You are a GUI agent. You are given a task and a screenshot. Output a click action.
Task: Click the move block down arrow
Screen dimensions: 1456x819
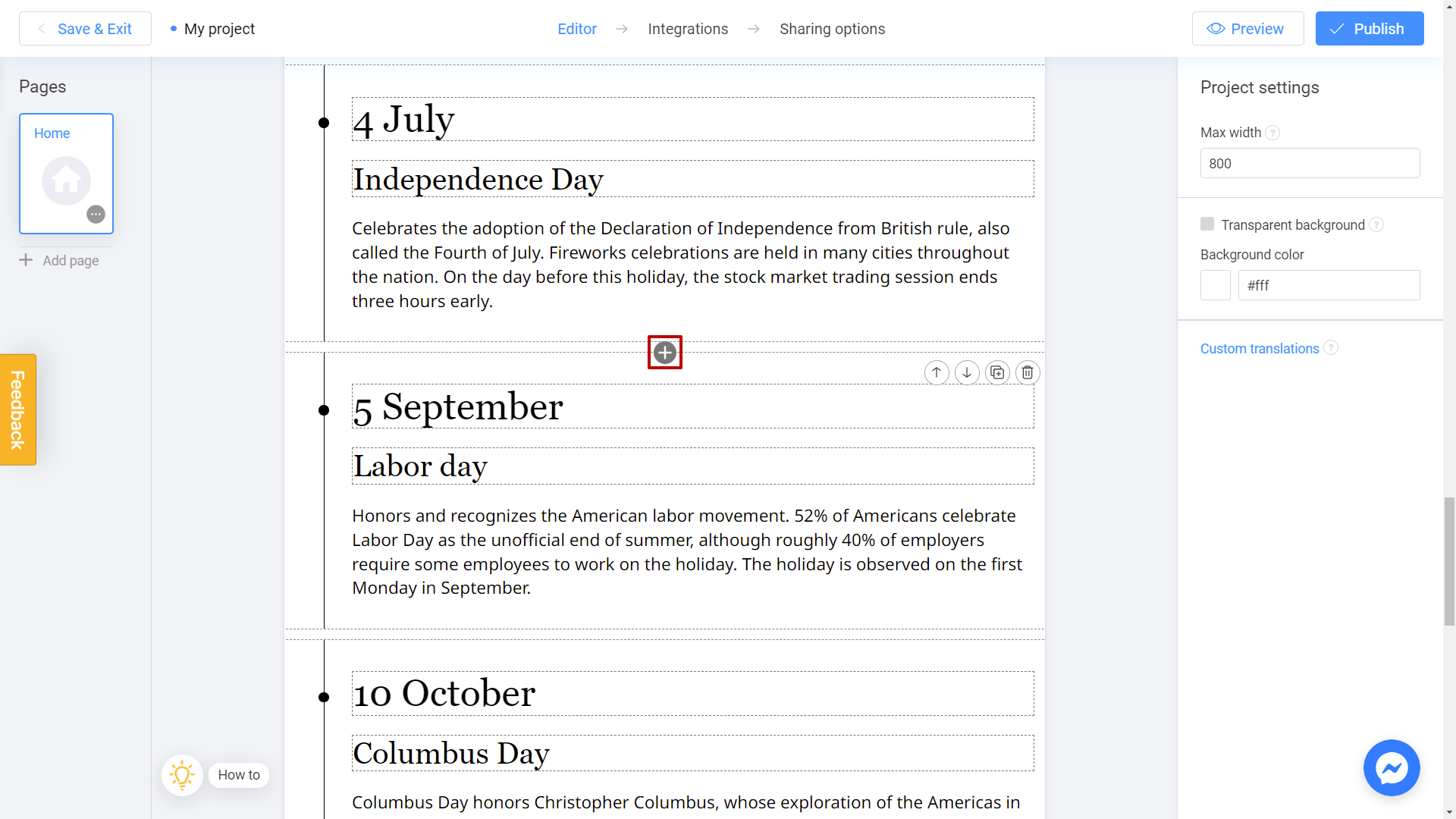pyautogui.click(x=967, y=372)
